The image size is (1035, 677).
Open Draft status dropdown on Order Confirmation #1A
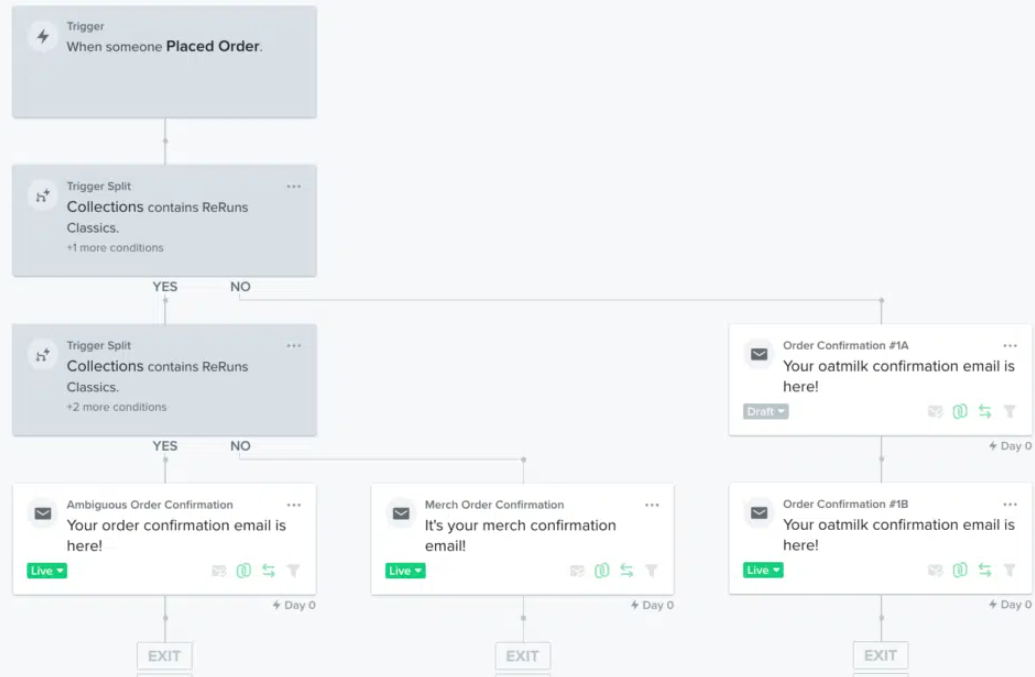coord(766,411)
